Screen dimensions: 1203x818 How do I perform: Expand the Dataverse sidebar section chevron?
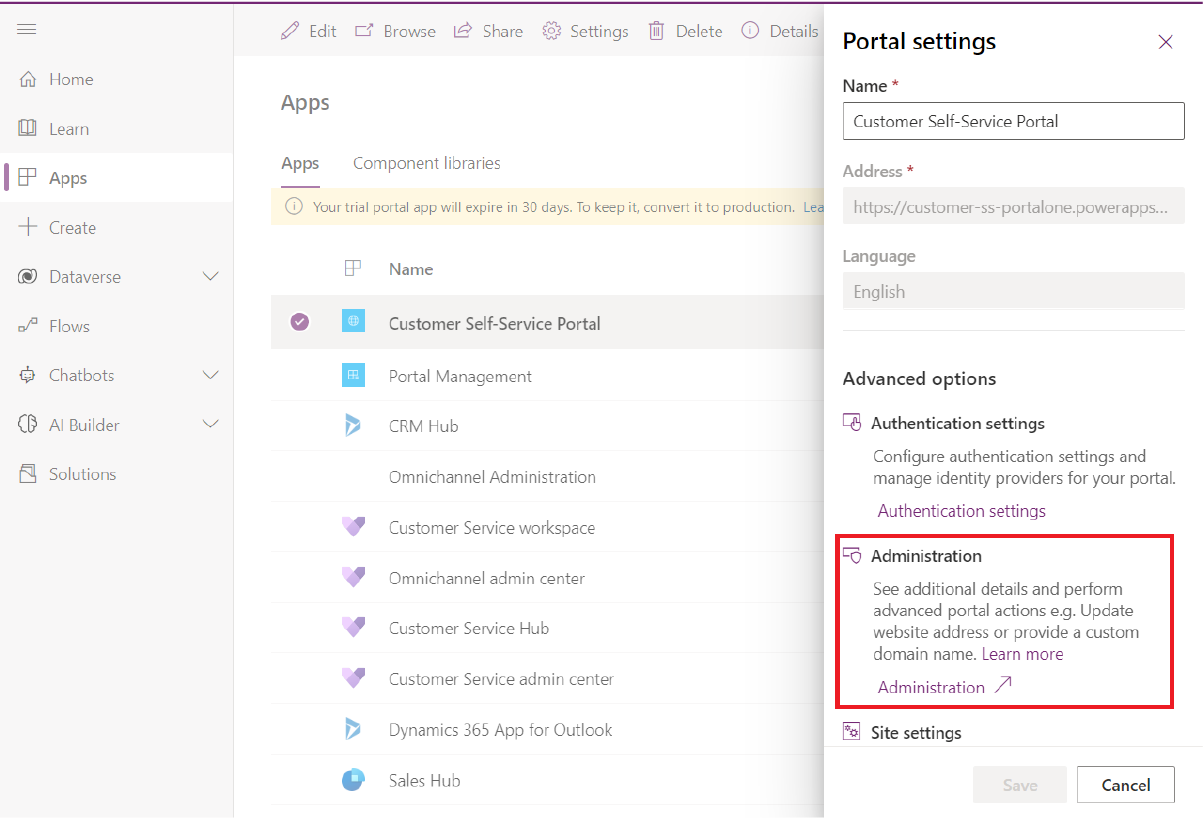coord(211,277)
